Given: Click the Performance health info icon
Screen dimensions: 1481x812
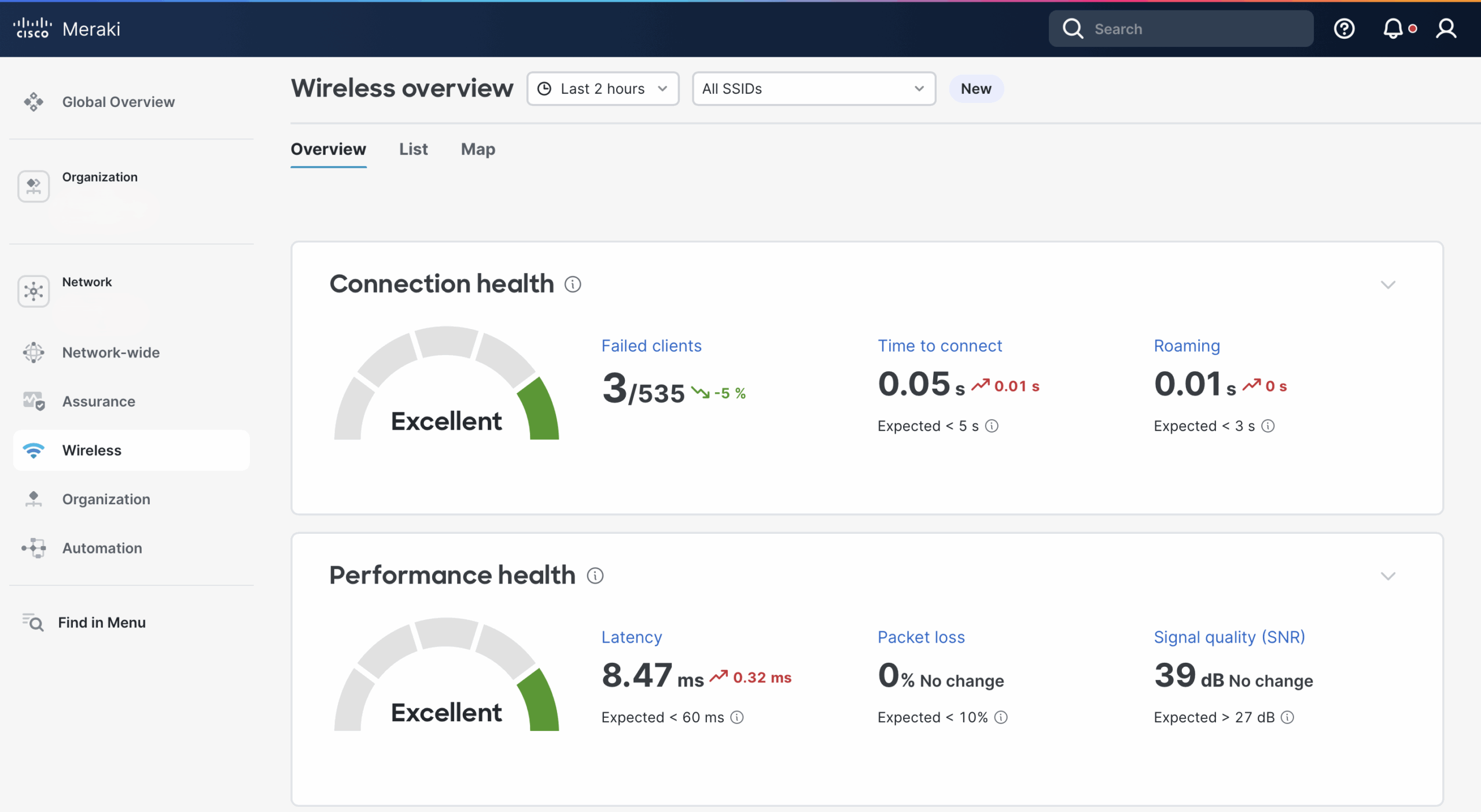Looking at the screenshot, I should (x=595, y=576).
